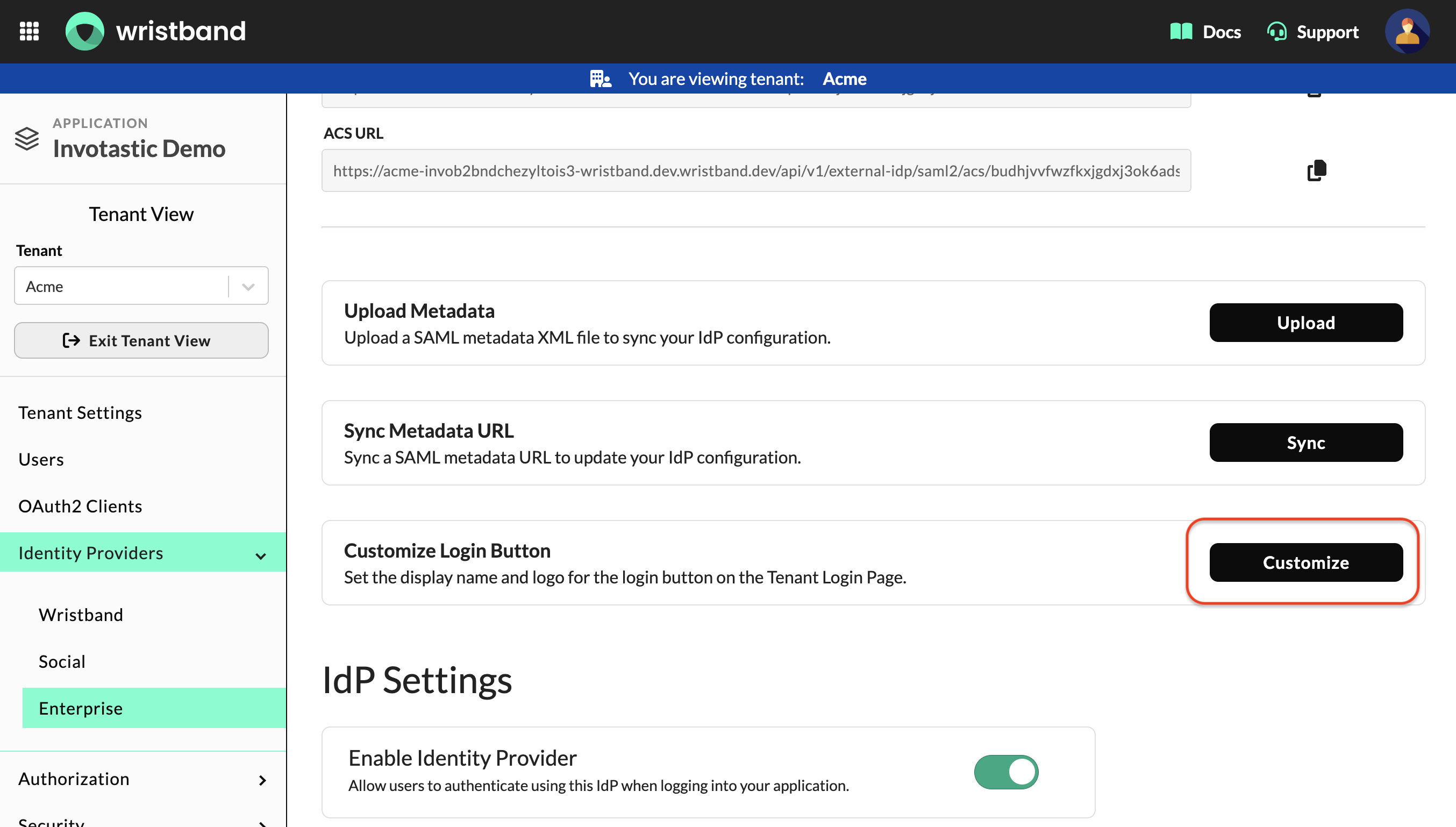Toggle Enable Identity Provider switch
The height and width of the screenshot is (827, 1456).
click(1007, 772)
